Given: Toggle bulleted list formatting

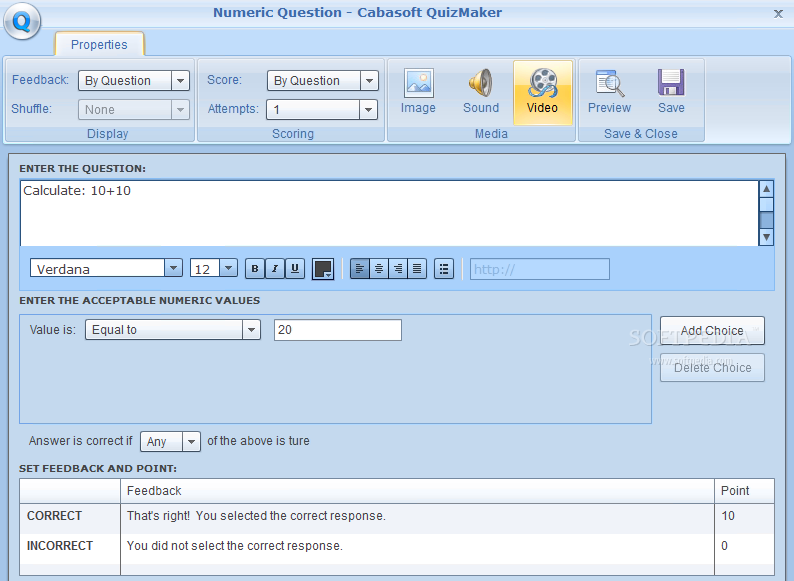Looking at the screenshot, I should click(444, 268).
